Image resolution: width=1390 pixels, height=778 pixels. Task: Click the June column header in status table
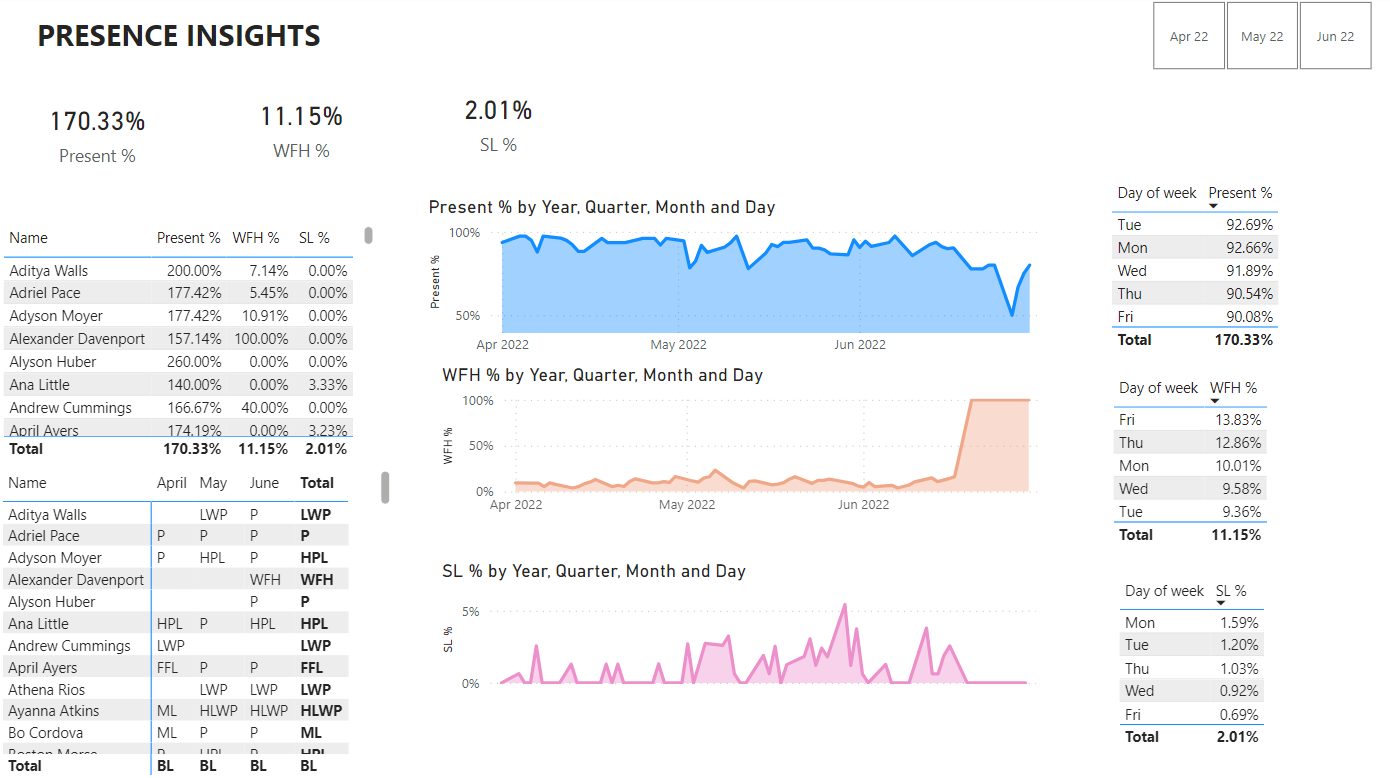click(x=263, y=482)
